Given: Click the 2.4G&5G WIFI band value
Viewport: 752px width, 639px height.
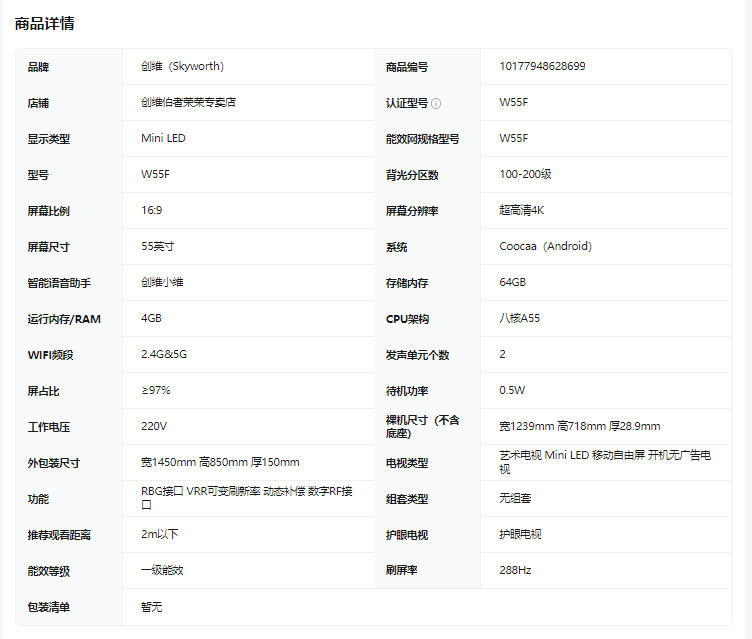Looking at the screenshot, I should click(163, 355).
